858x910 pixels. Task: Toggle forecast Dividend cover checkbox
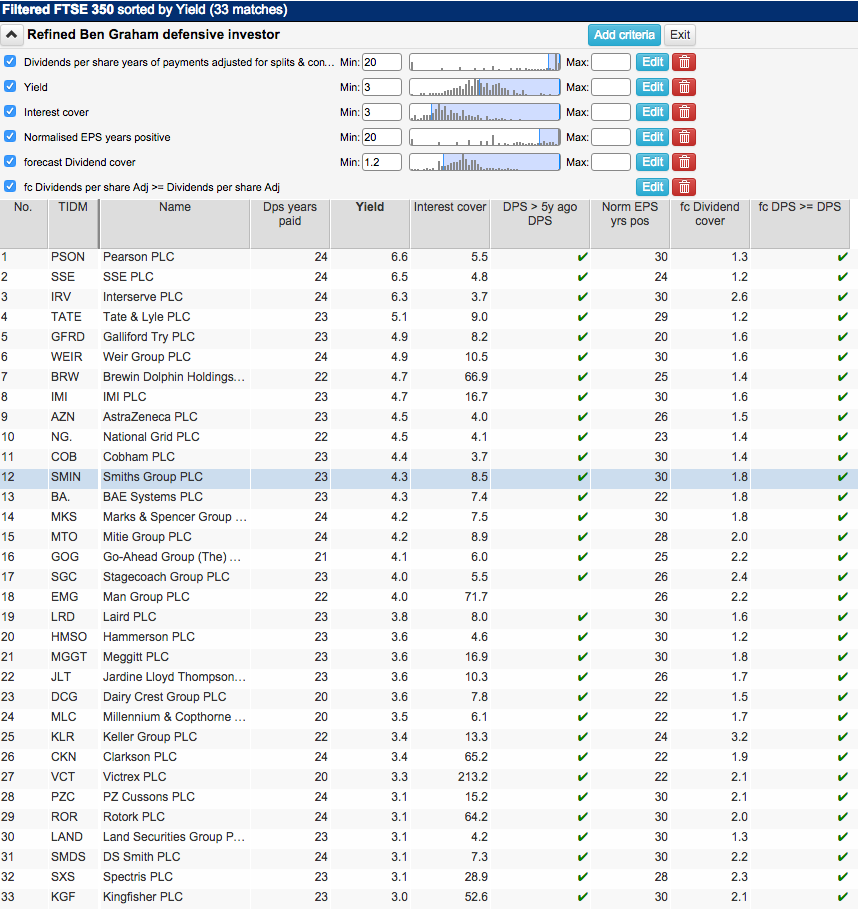coord(10,161)
